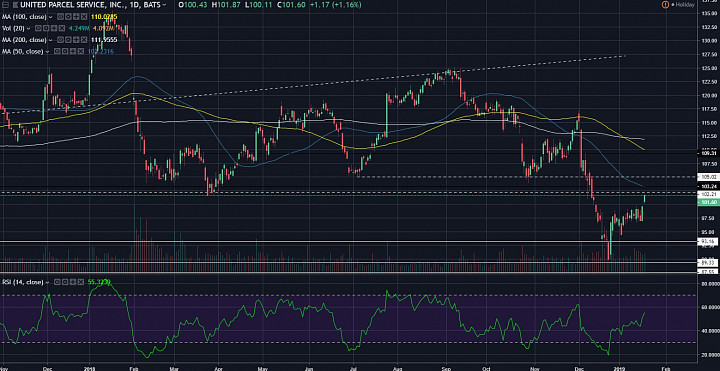Open the third icon on the MA 50 row
720x371 pixels.
tap(73, 51)
